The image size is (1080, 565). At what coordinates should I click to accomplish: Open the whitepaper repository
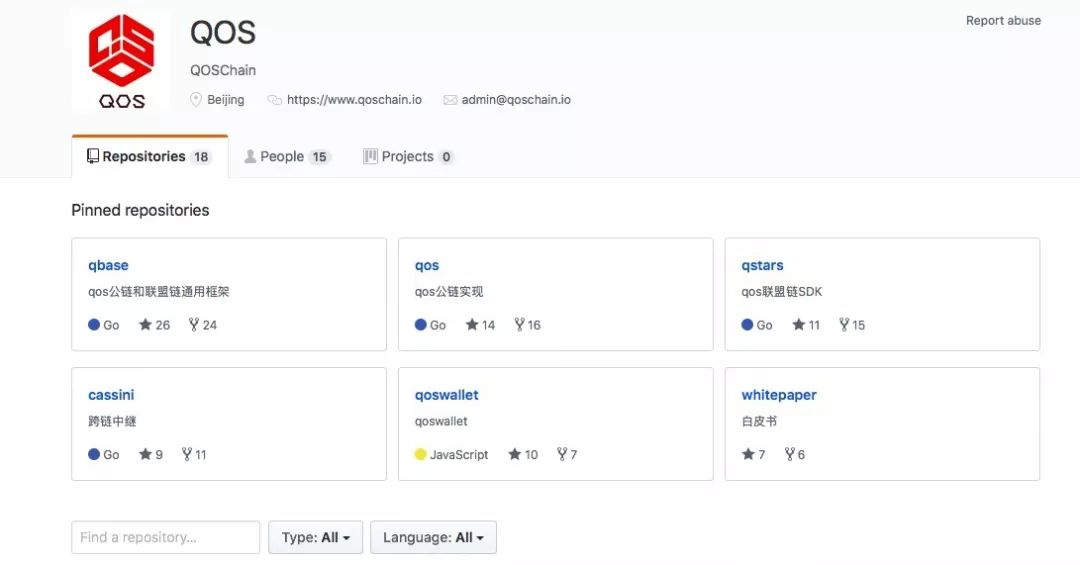[779, 395]
